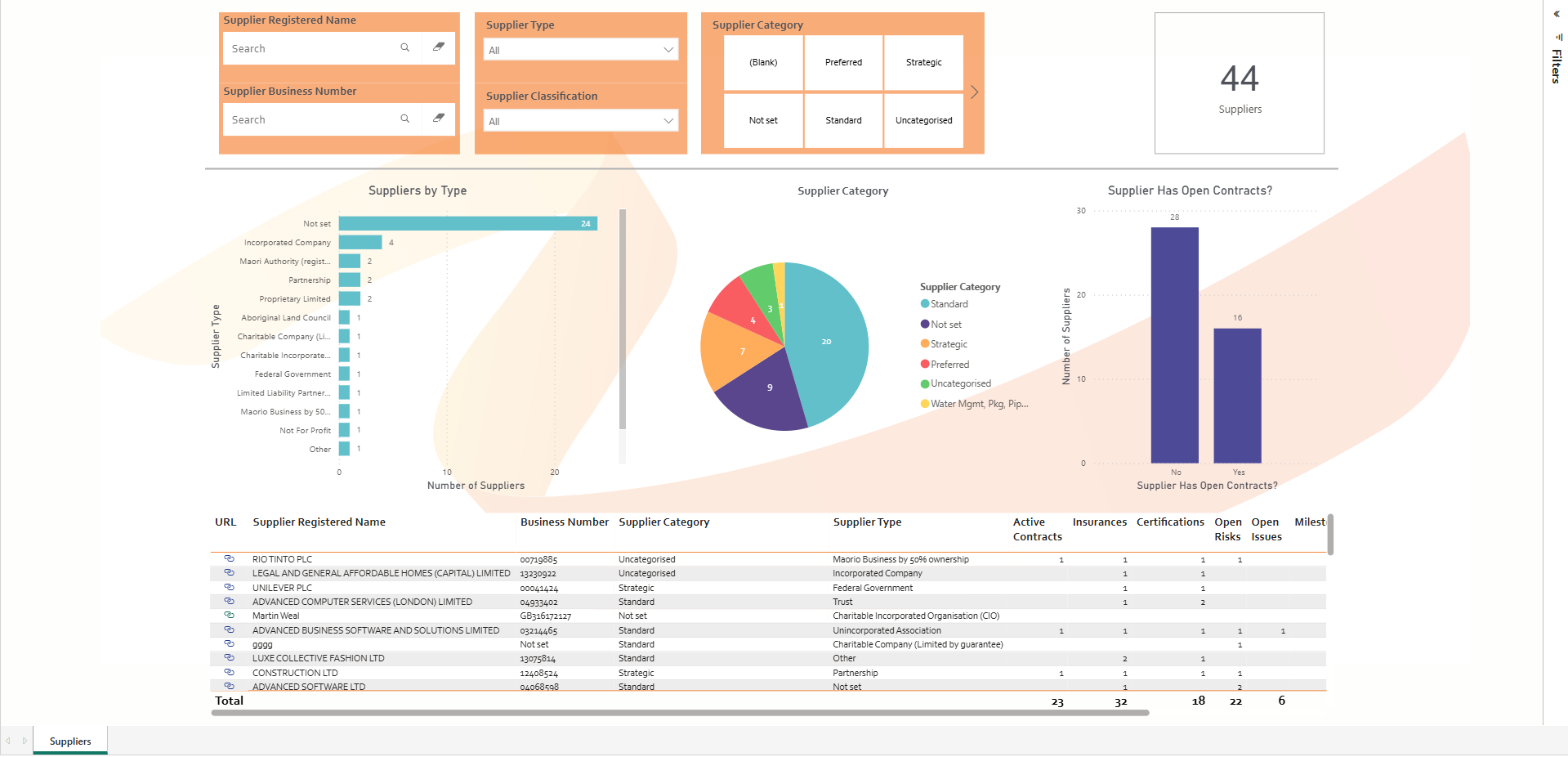
Task: Open the URL link icon for ADVANCED COMPUTER SERVICES (LONDON)
Action: (x=229, y=601)
